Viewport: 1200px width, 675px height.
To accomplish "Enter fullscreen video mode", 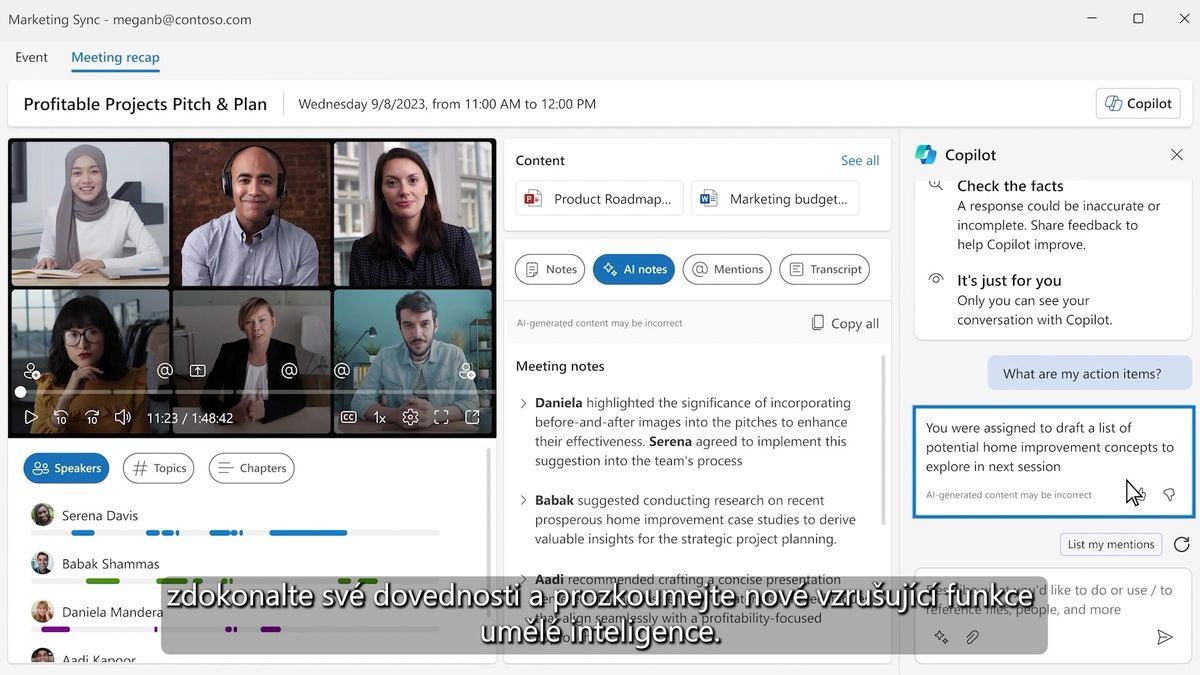I will [x=441, y=418].
